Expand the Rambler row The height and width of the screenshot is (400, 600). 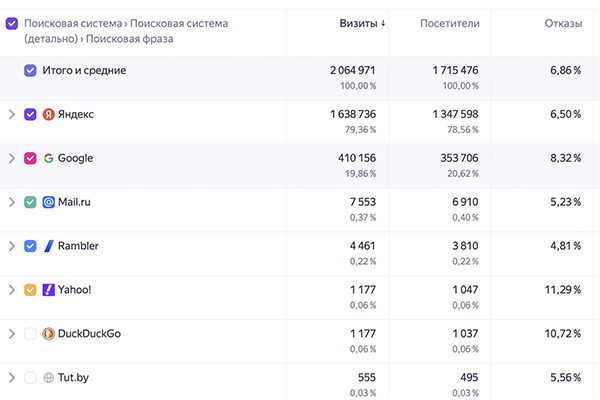pos(12,246)
